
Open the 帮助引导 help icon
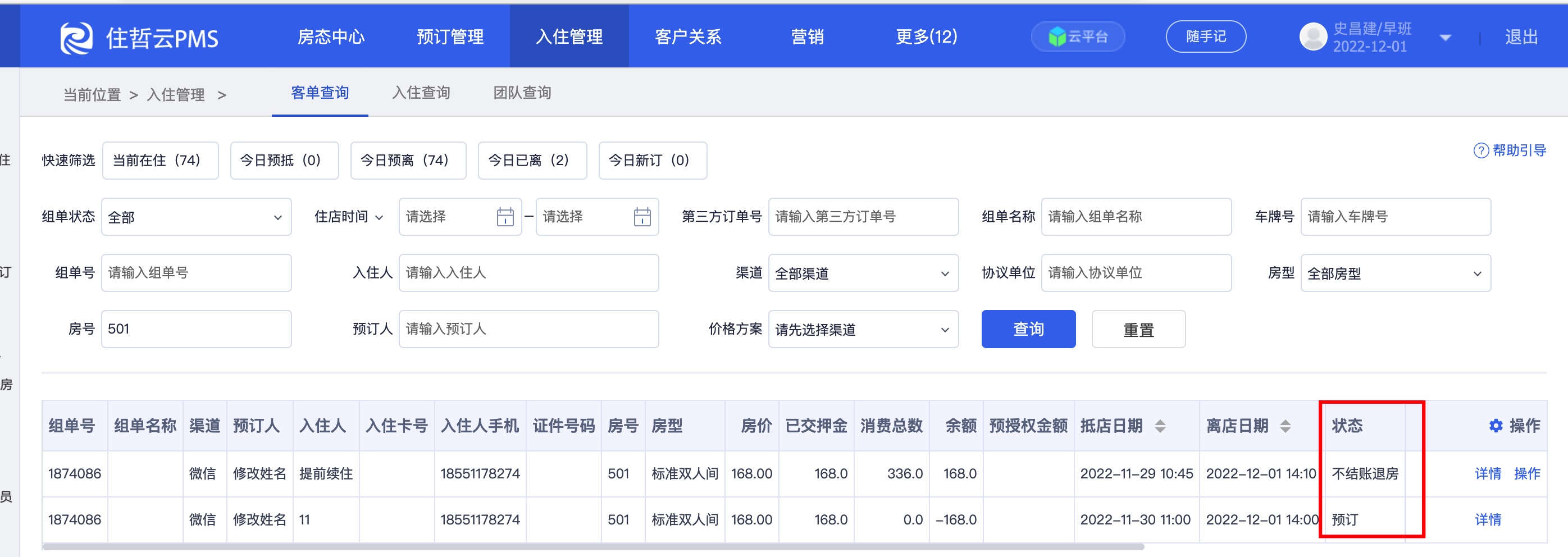tap(1480, 150)
